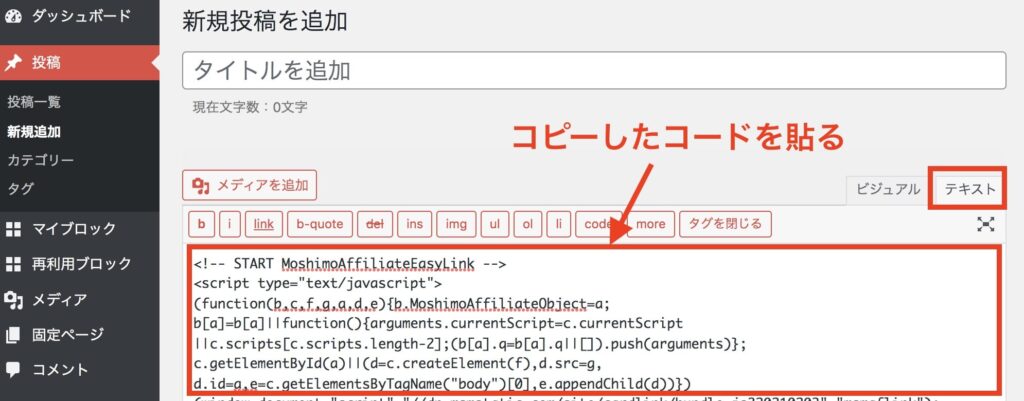Toggle distraction-free fullscreen editor icon

pos(985,224)
